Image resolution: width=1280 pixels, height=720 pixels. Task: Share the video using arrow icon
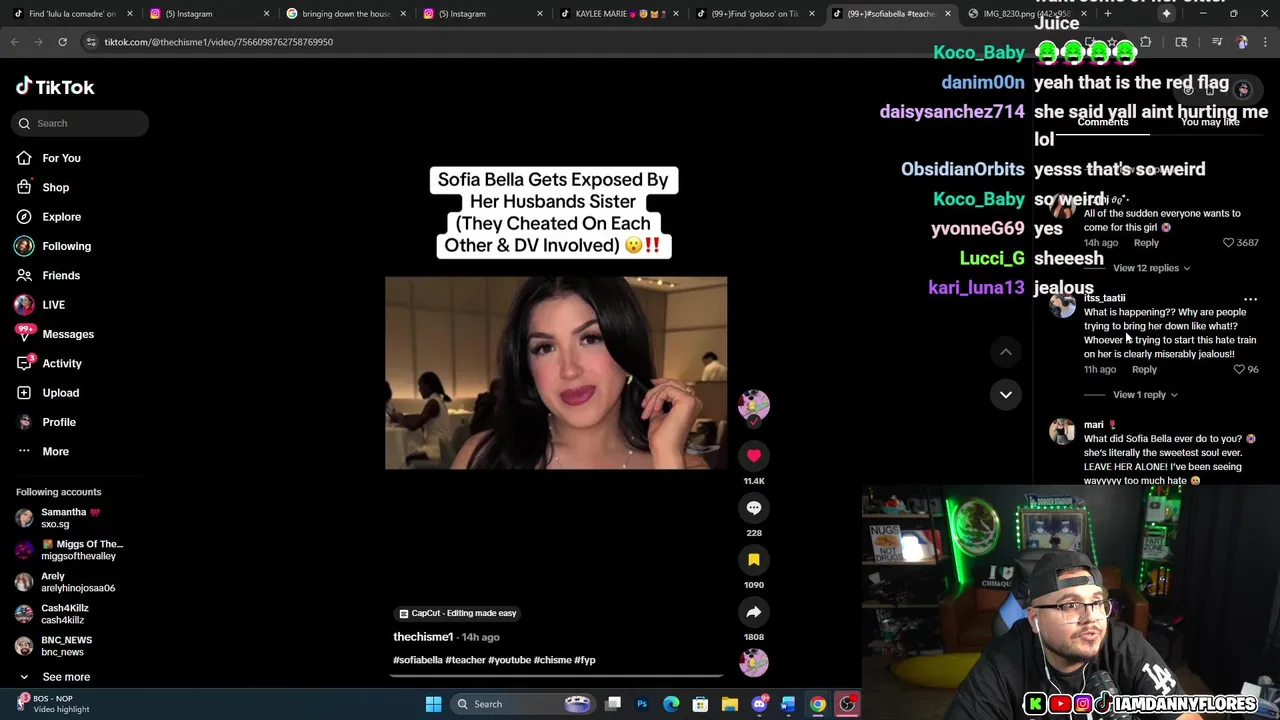[754, 612]
